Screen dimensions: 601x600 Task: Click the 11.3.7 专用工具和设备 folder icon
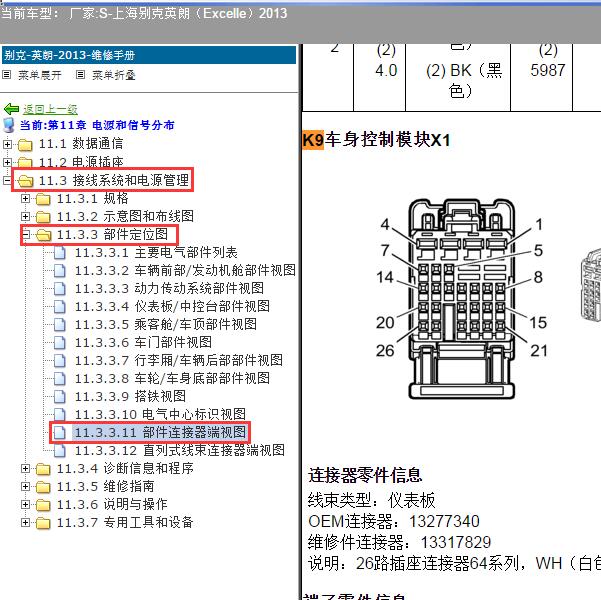coord(43,523)
